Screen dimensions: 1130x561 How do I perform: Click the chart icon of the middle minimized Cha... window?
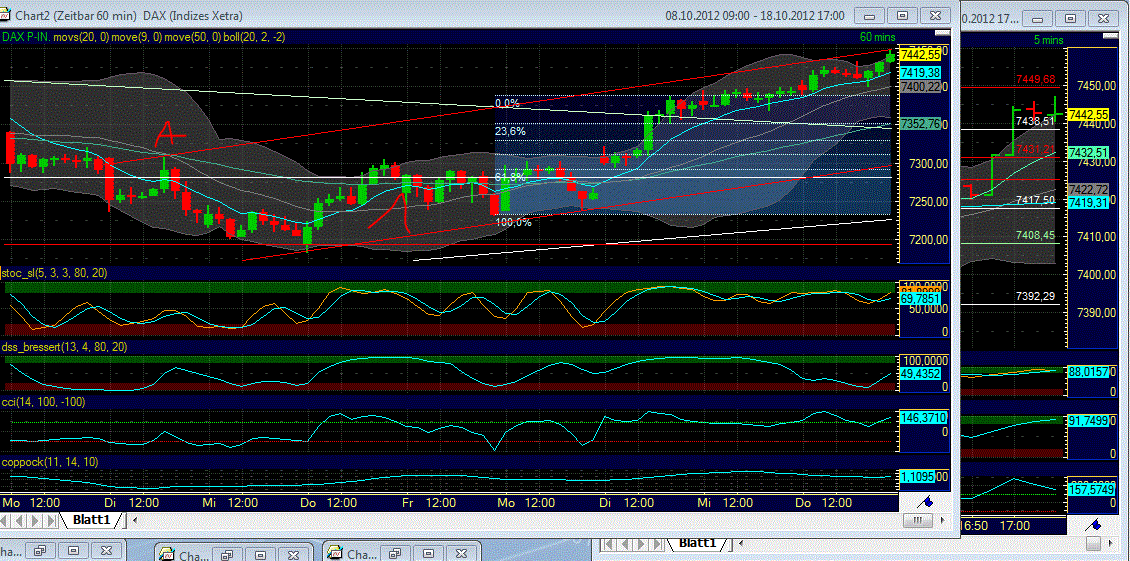click(x=166, y=554)
